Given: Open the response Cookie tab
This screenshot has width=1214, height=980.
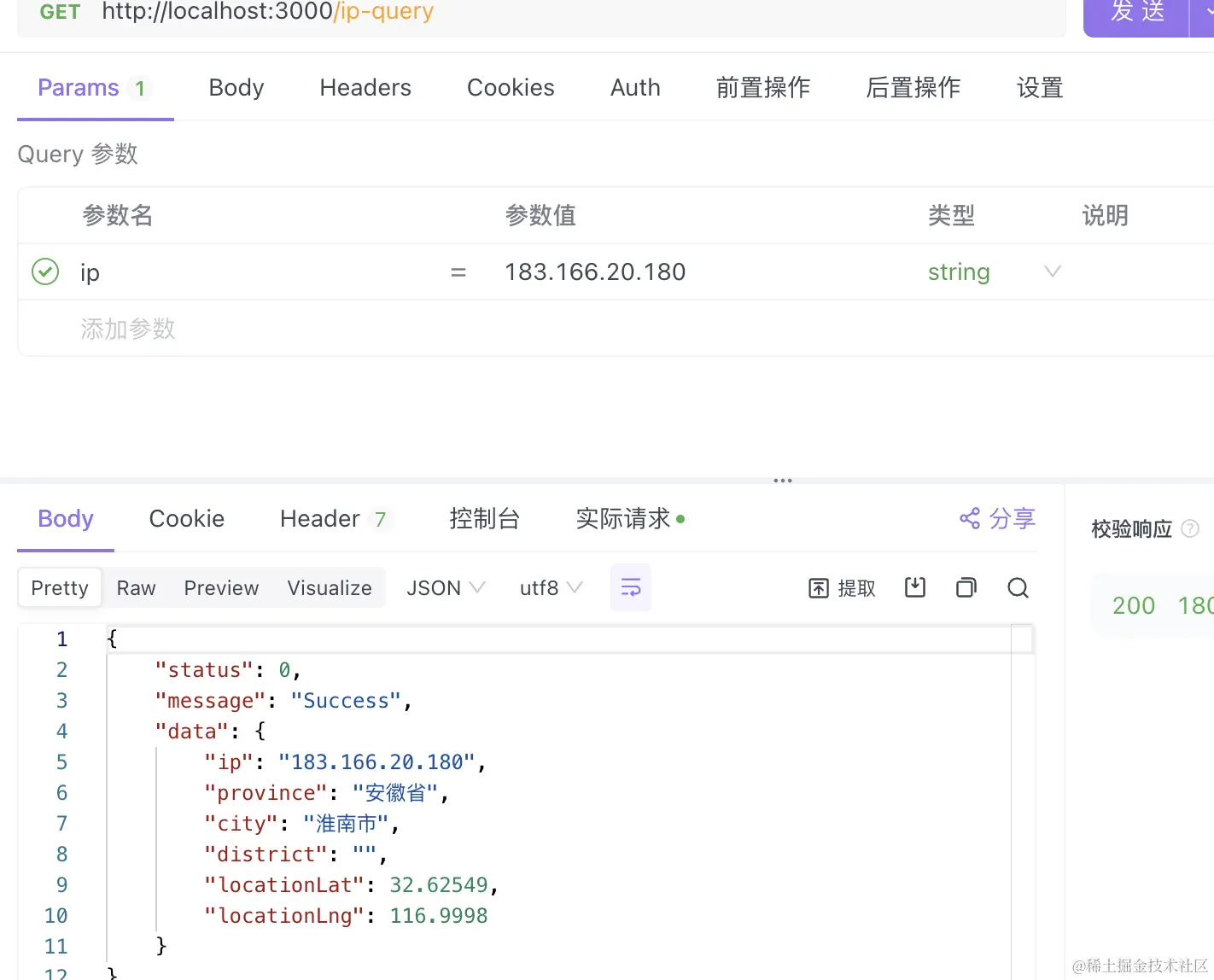Looking at the screenshot, I should [187, 519].
